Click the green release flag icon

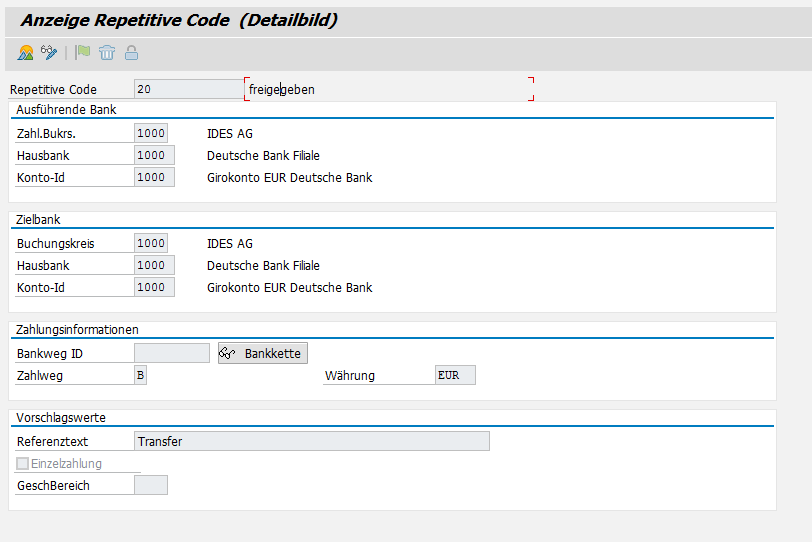point(83,52)
